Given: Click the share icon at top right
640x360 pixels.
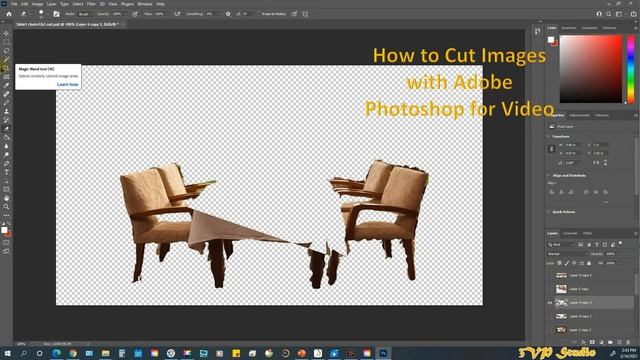Looking at the screenshot, I should point(633,14).
